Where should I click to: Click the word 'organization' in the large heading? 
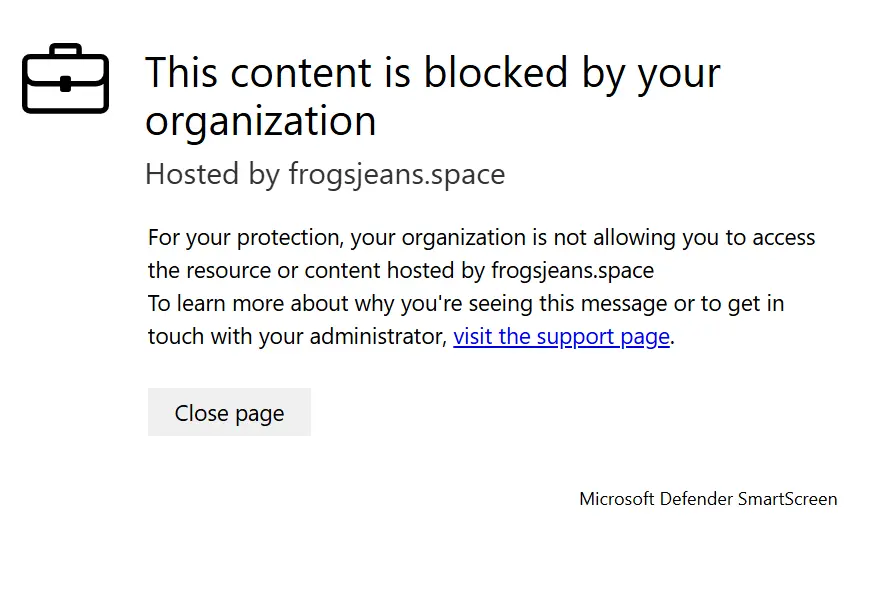pyautogui.click(x=261, y=121)
